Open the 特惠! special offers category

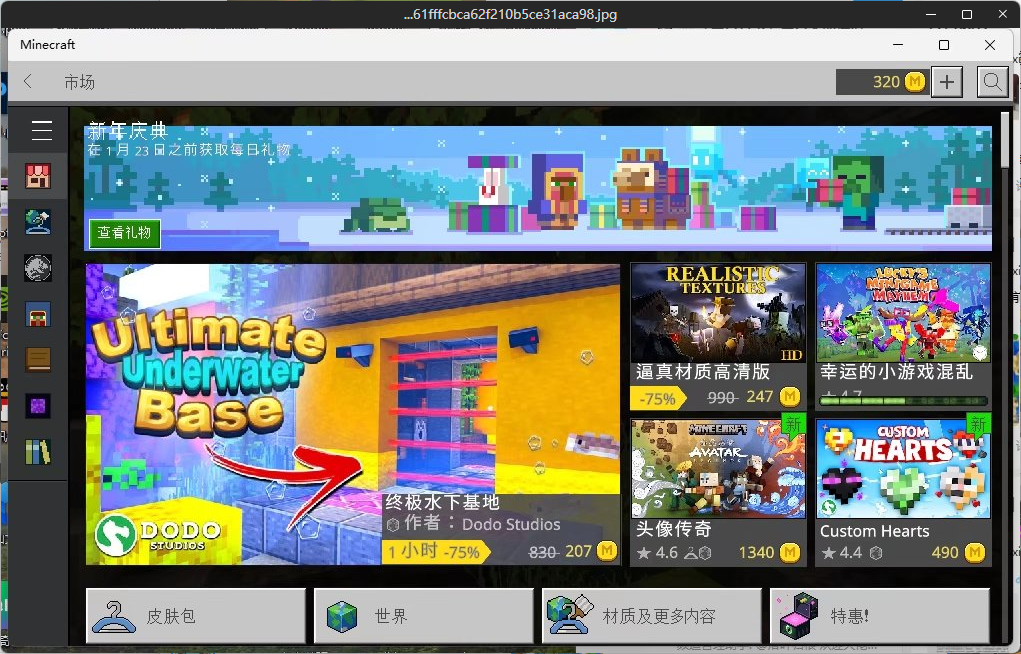pyautogui.click(x=880, y=616)
